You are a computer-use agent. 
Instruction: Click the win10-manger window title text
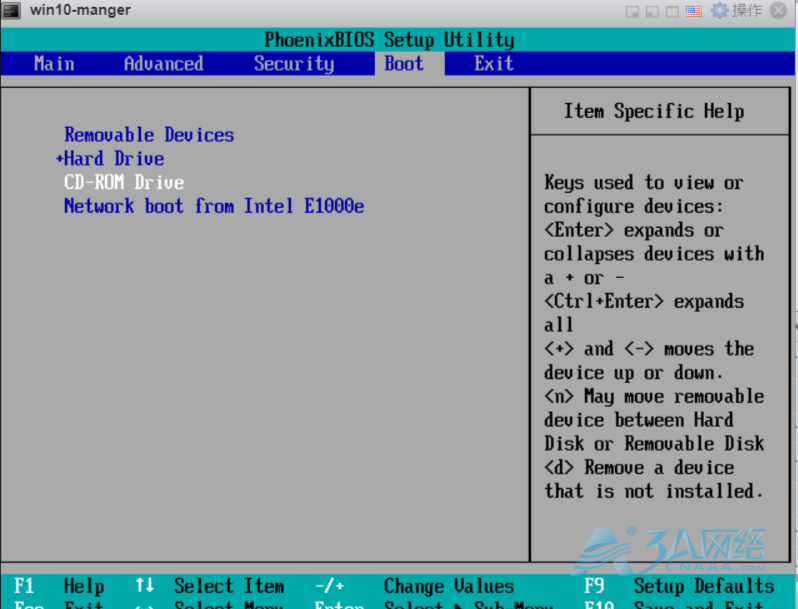[x=80, y=10]
